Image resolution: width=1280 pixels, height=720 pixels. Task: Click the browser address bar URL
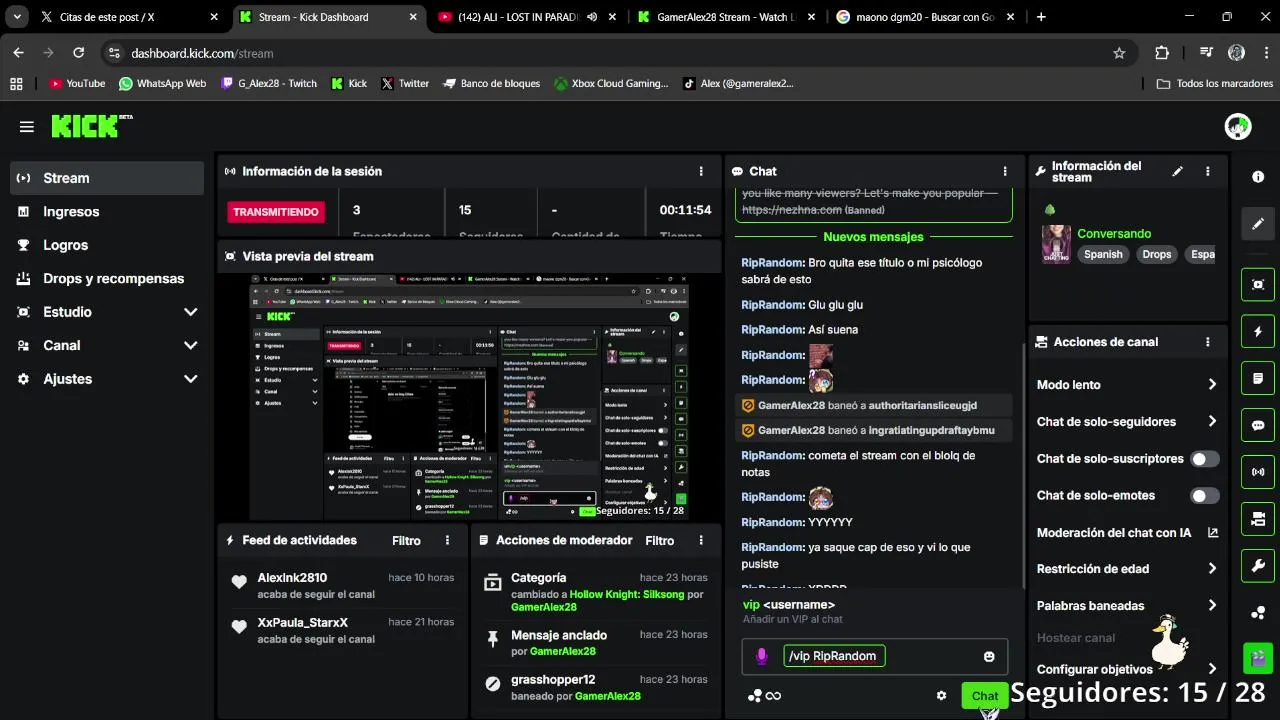(x=202, y=53)
